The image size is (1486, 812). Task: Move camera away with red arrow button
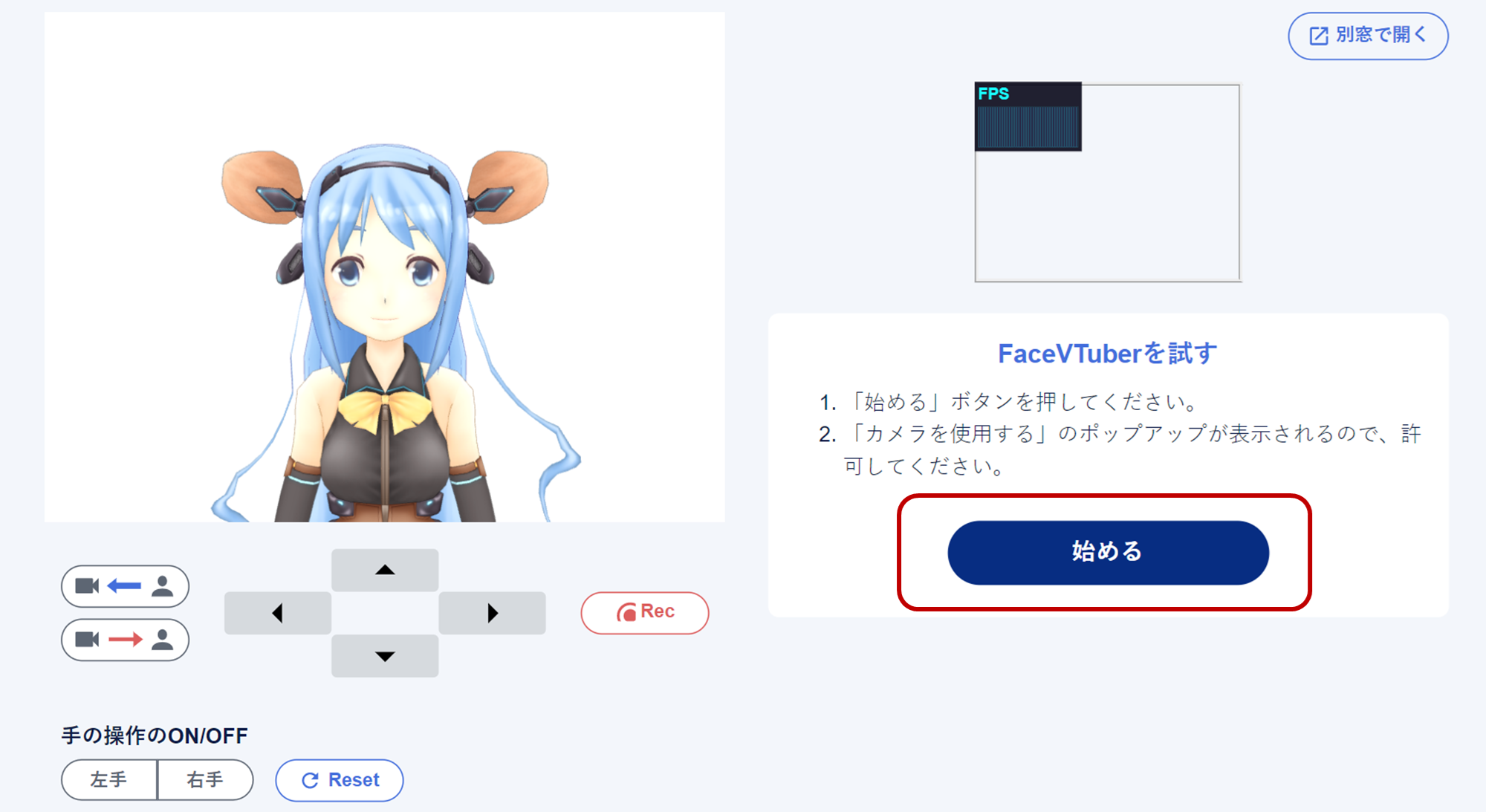coord(125,640)
